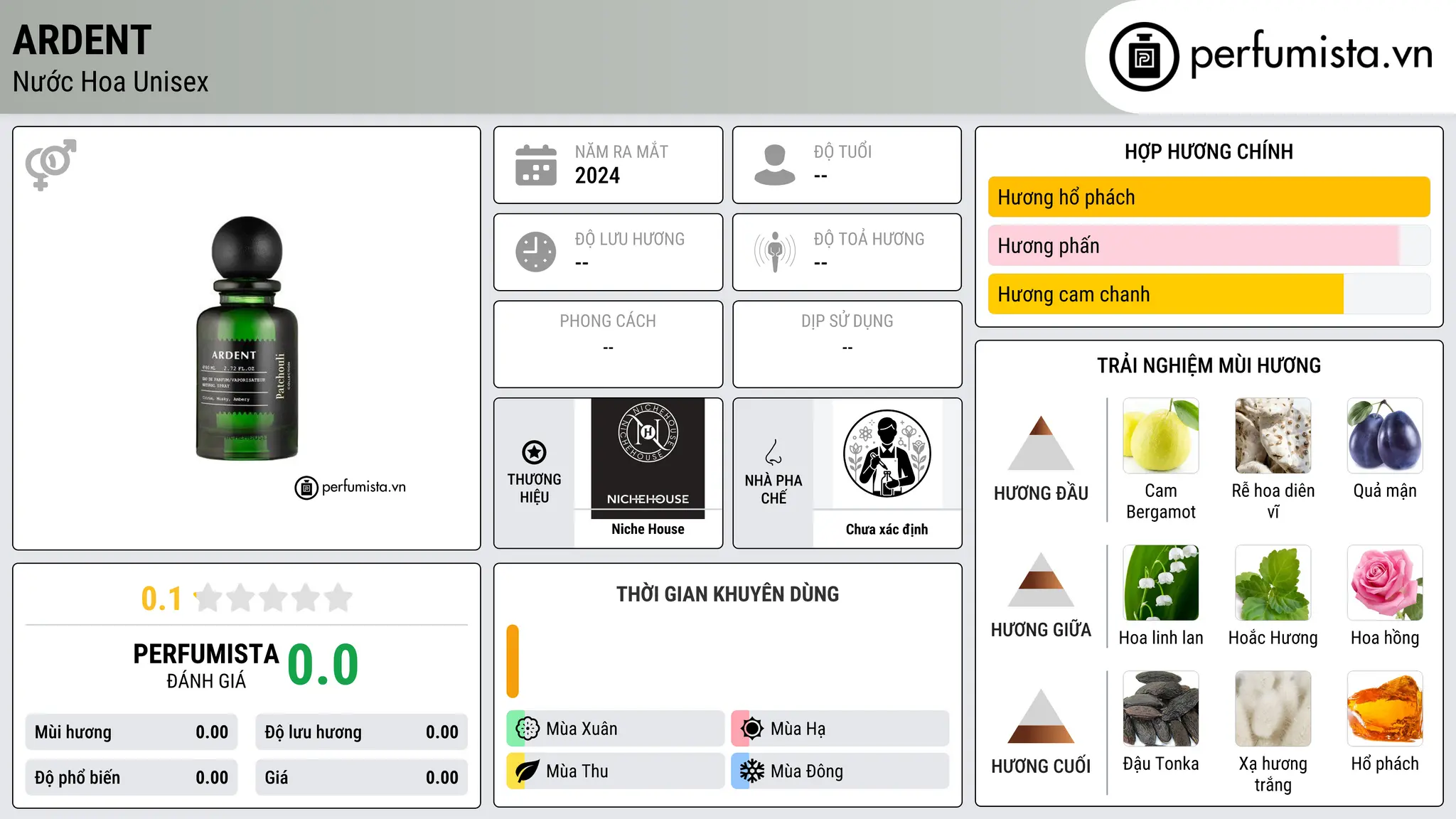Click the Giá score row

pos(361,778)
